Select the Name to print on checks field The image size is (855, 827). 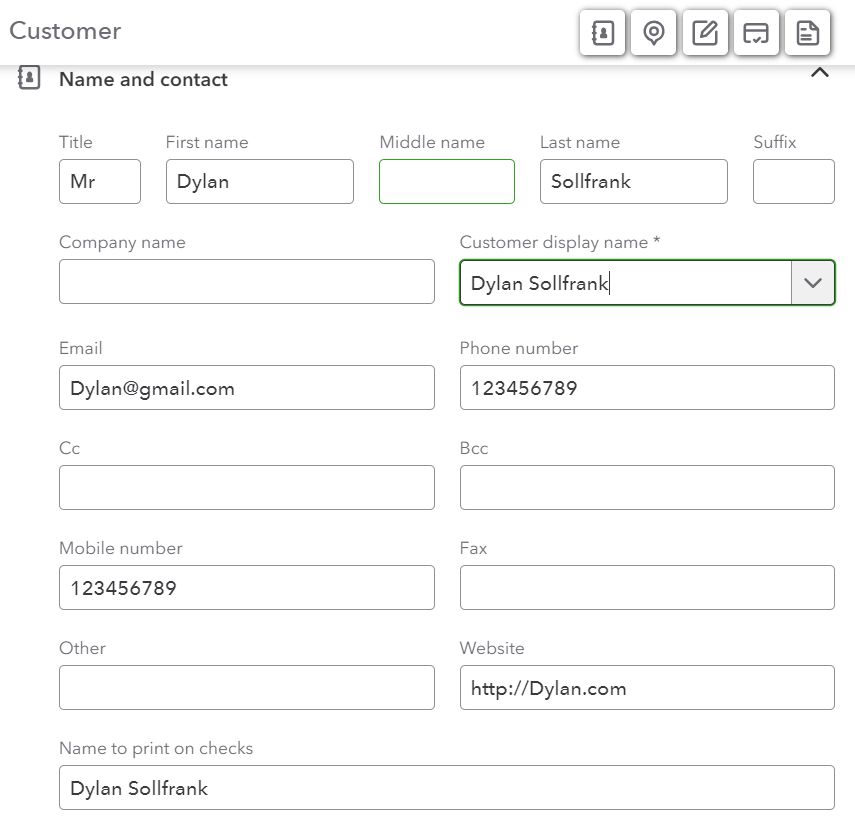coord(447,787)
